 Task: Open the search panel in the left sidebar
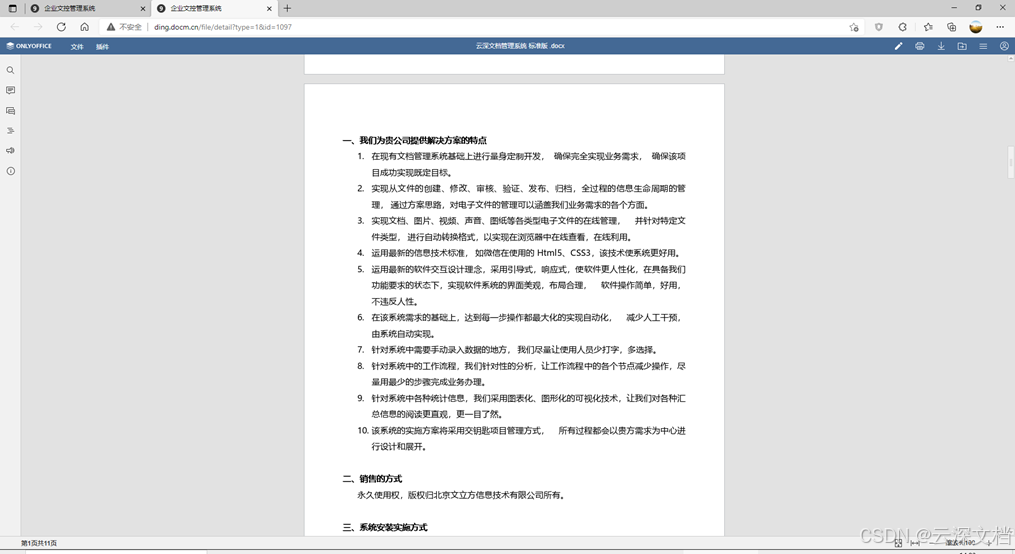coord(10,70)
